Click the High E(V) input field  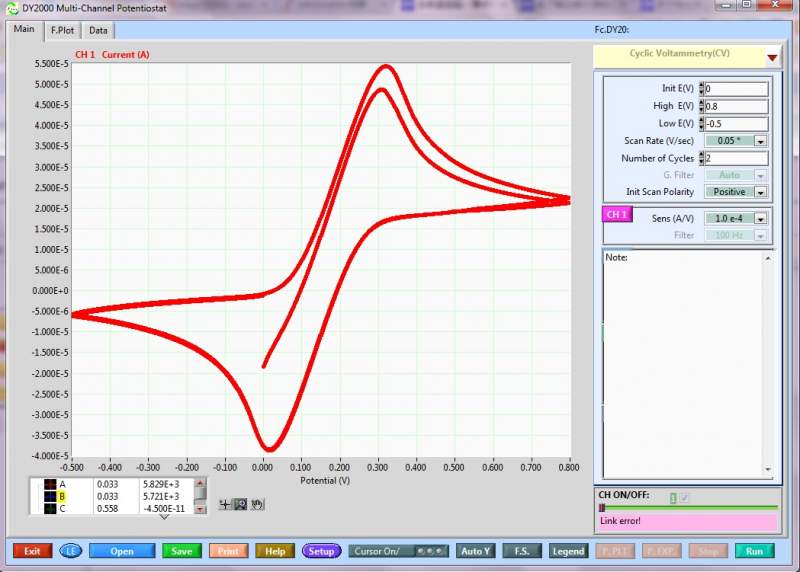click(x=736, y=106)
